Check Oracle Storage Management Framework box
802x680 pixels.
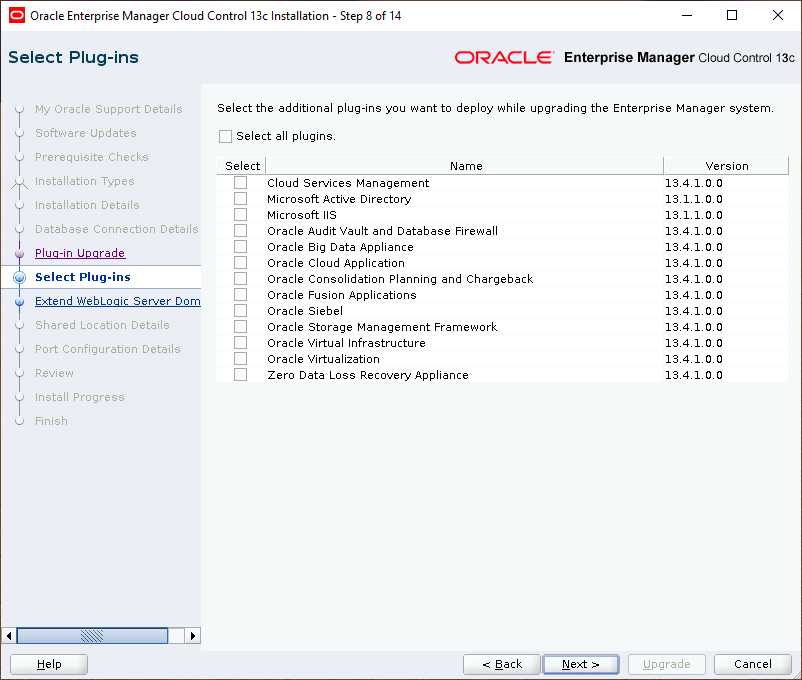[240, 326]
